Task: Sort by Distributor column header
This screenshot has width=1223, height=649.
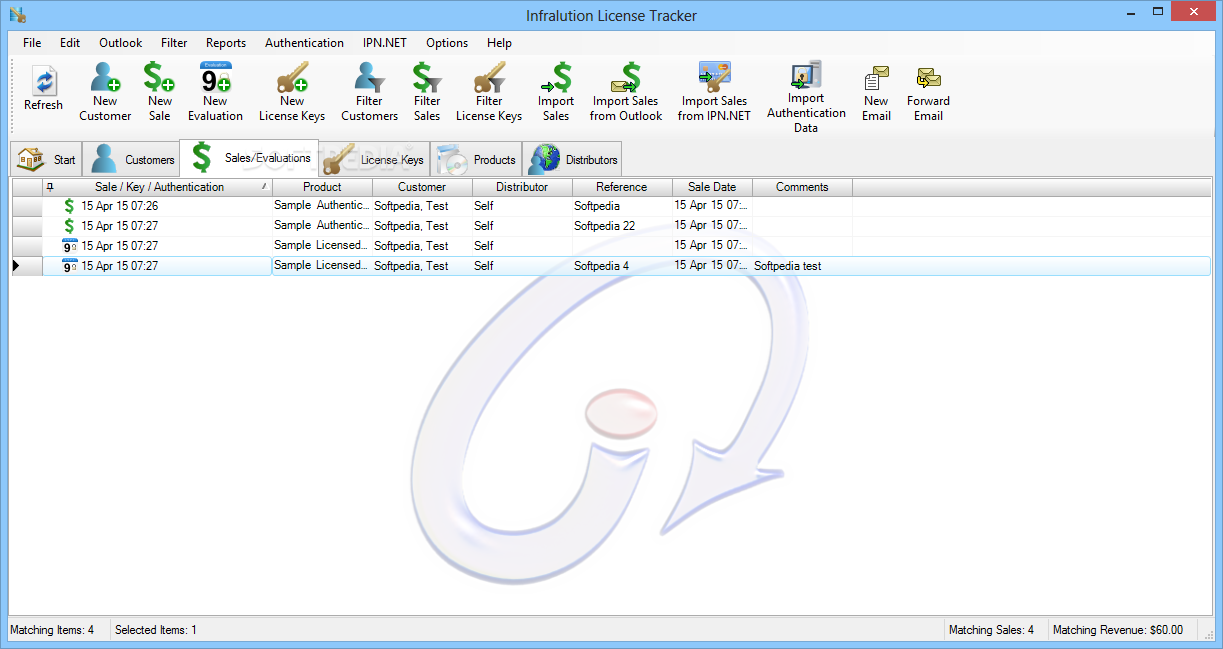Action: [522, 187]
